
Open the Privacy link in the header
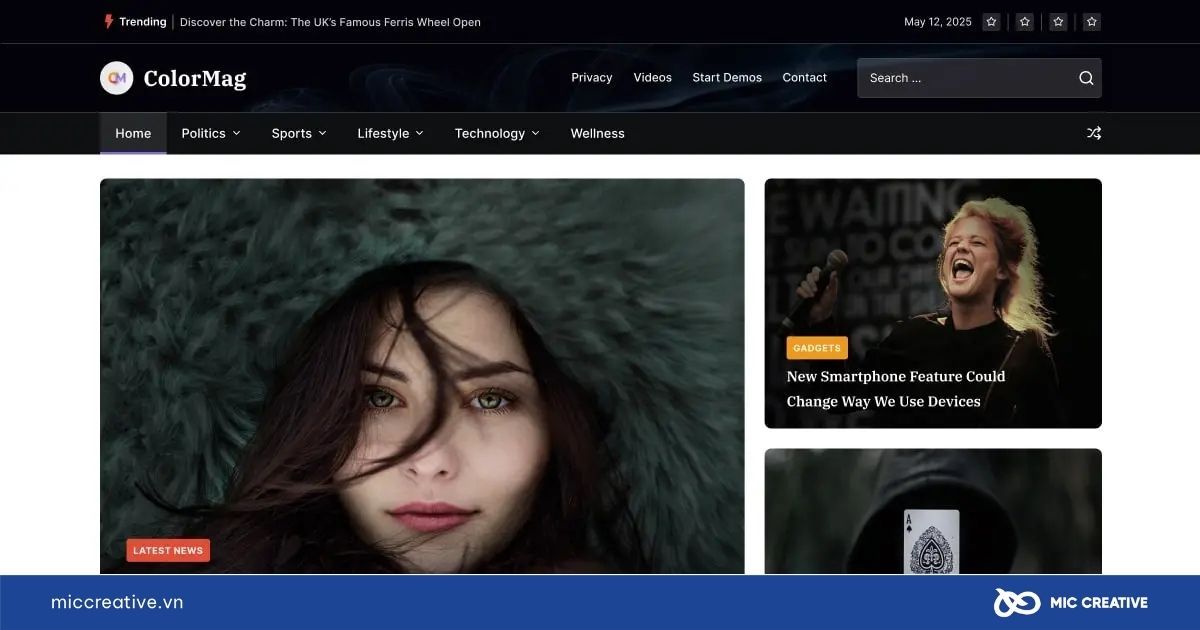click(x=592, y=78)
